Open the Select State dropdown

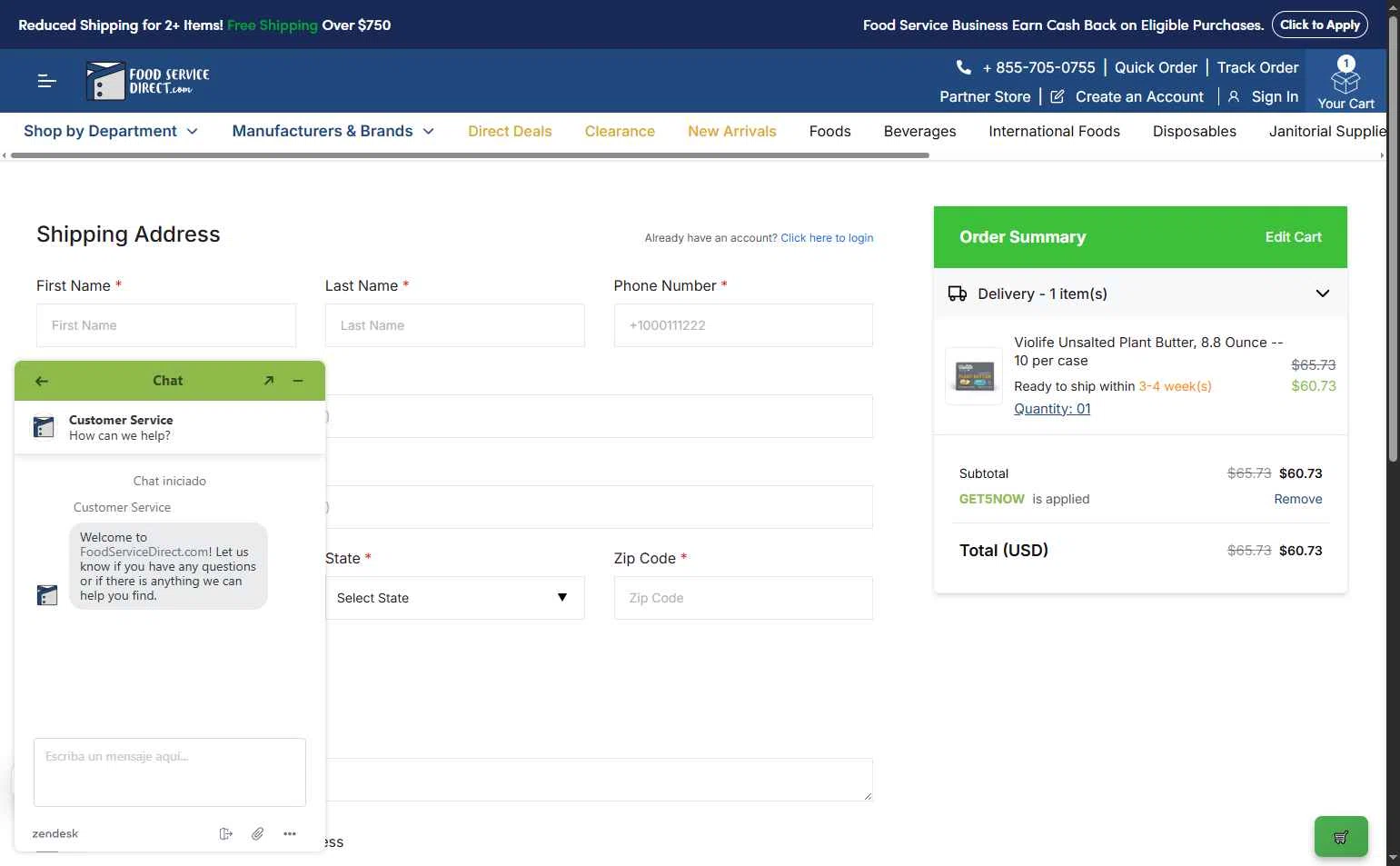point(454,598)
